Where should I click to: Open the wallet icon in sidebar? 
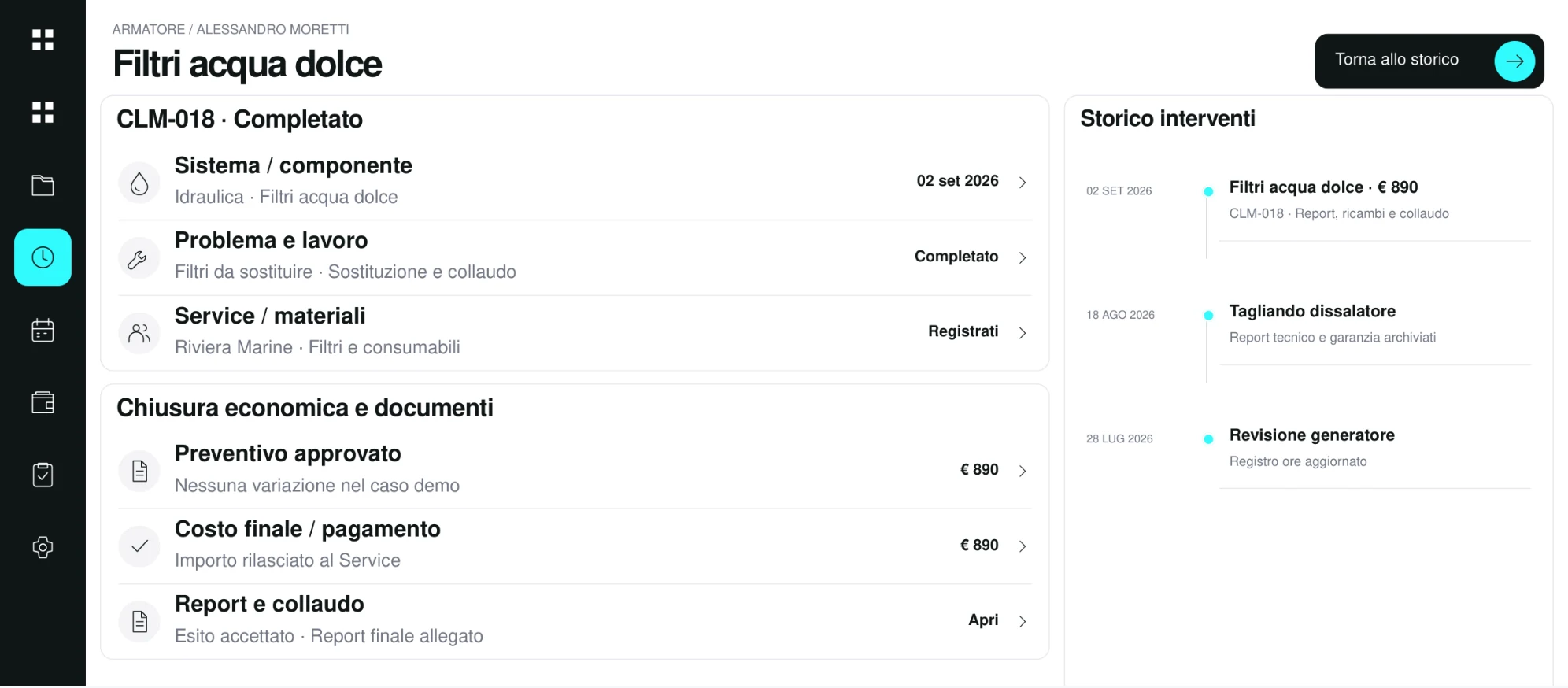43,402
